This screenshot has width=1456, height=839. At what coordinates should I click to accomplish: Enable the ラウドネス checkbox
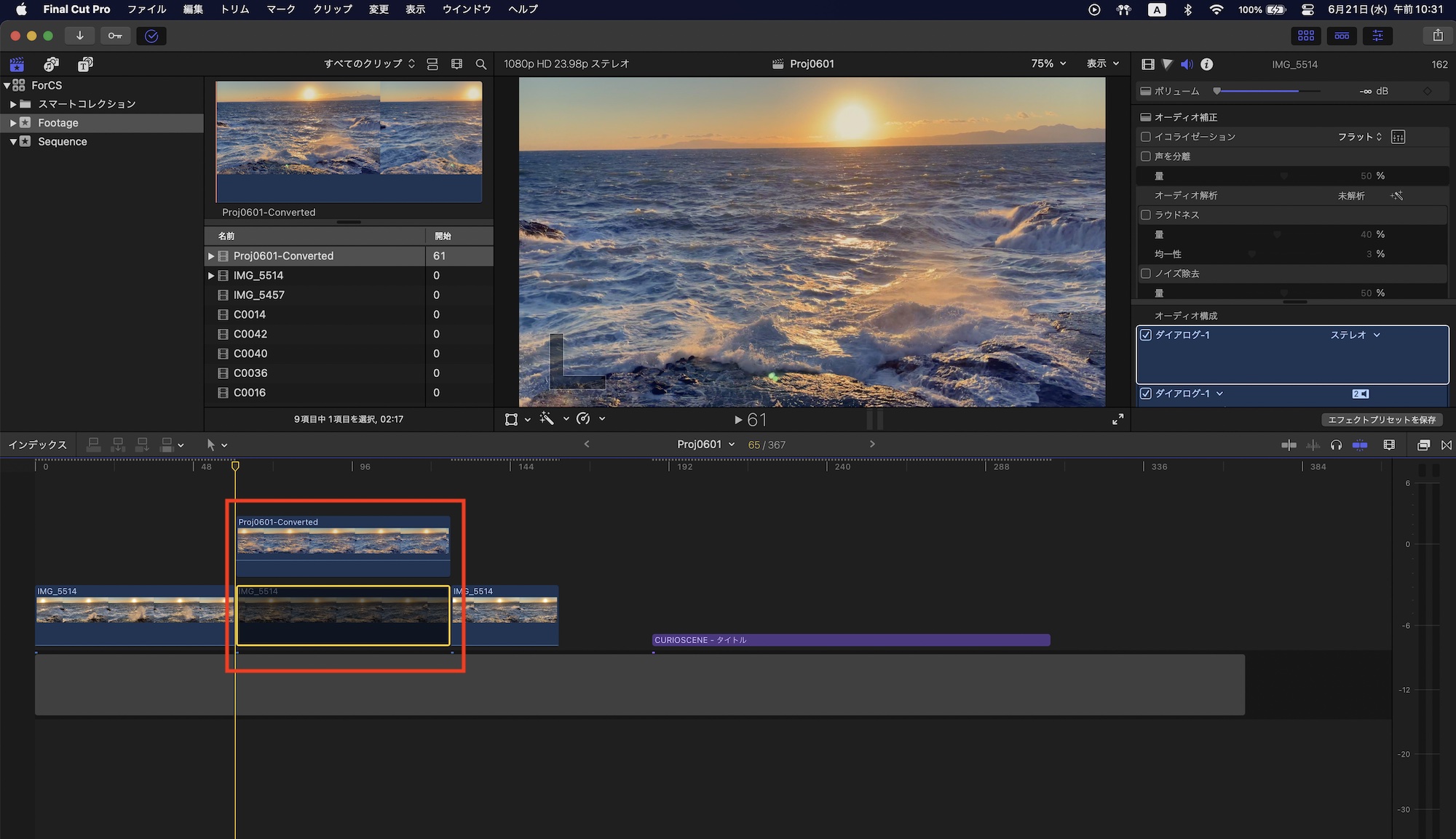pyautogui.click(x=1146, y=215)
